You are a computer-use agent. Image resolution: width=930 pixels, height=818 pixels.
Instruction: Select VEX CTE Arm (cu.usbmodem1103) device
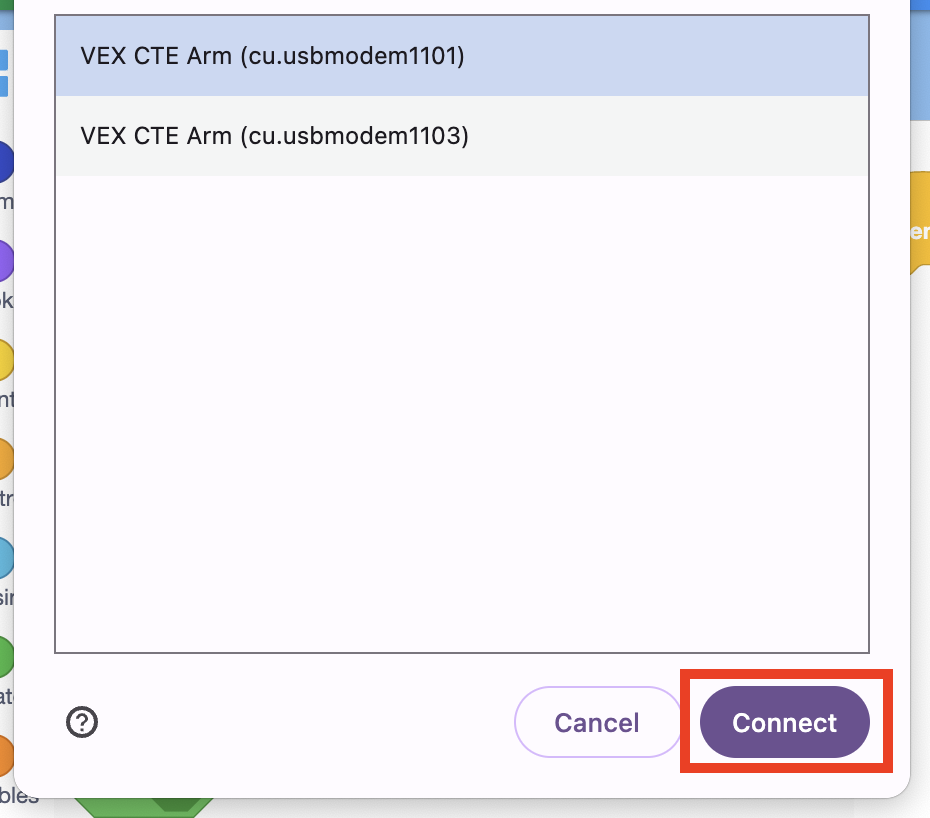pos(462,135)
